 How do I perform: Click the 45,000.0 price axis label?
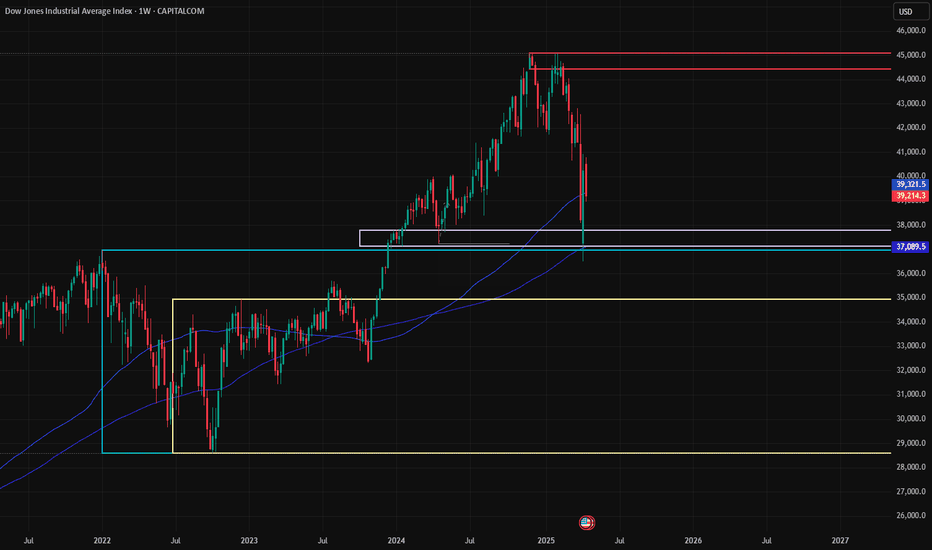(x=911, y=55)
